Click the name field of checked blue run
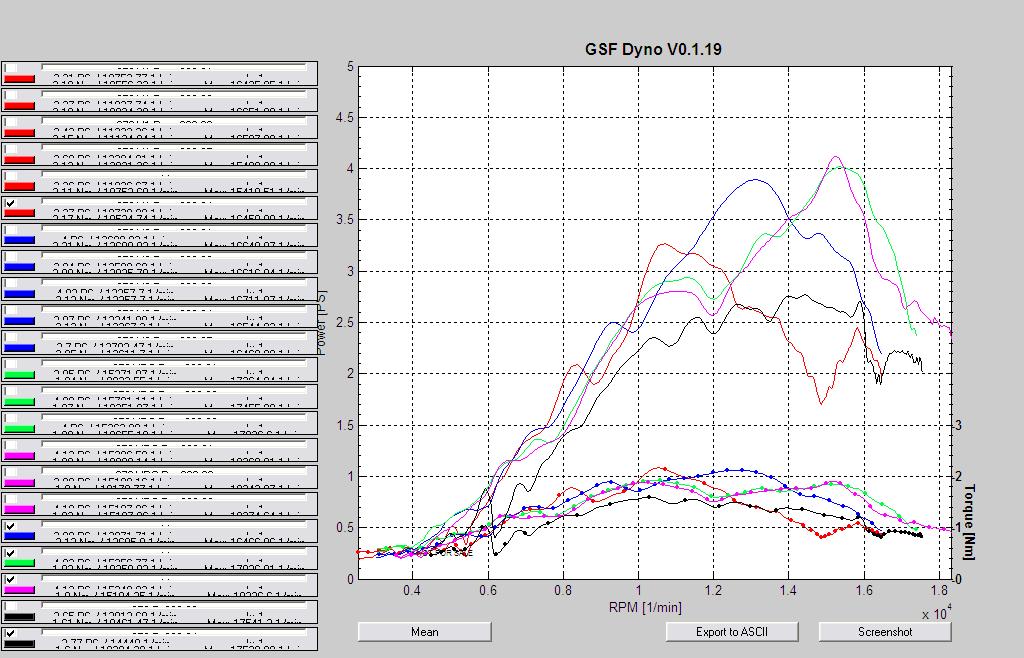Image resolution: width=1024 pixels, height=658 pixels. [174, 524]
